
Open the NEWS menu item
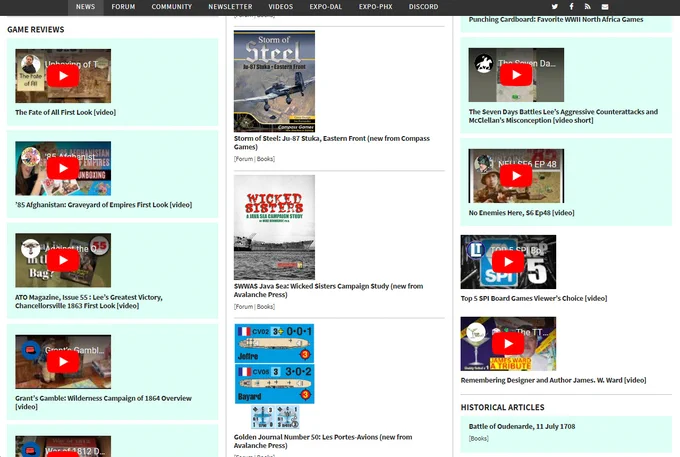85,7
